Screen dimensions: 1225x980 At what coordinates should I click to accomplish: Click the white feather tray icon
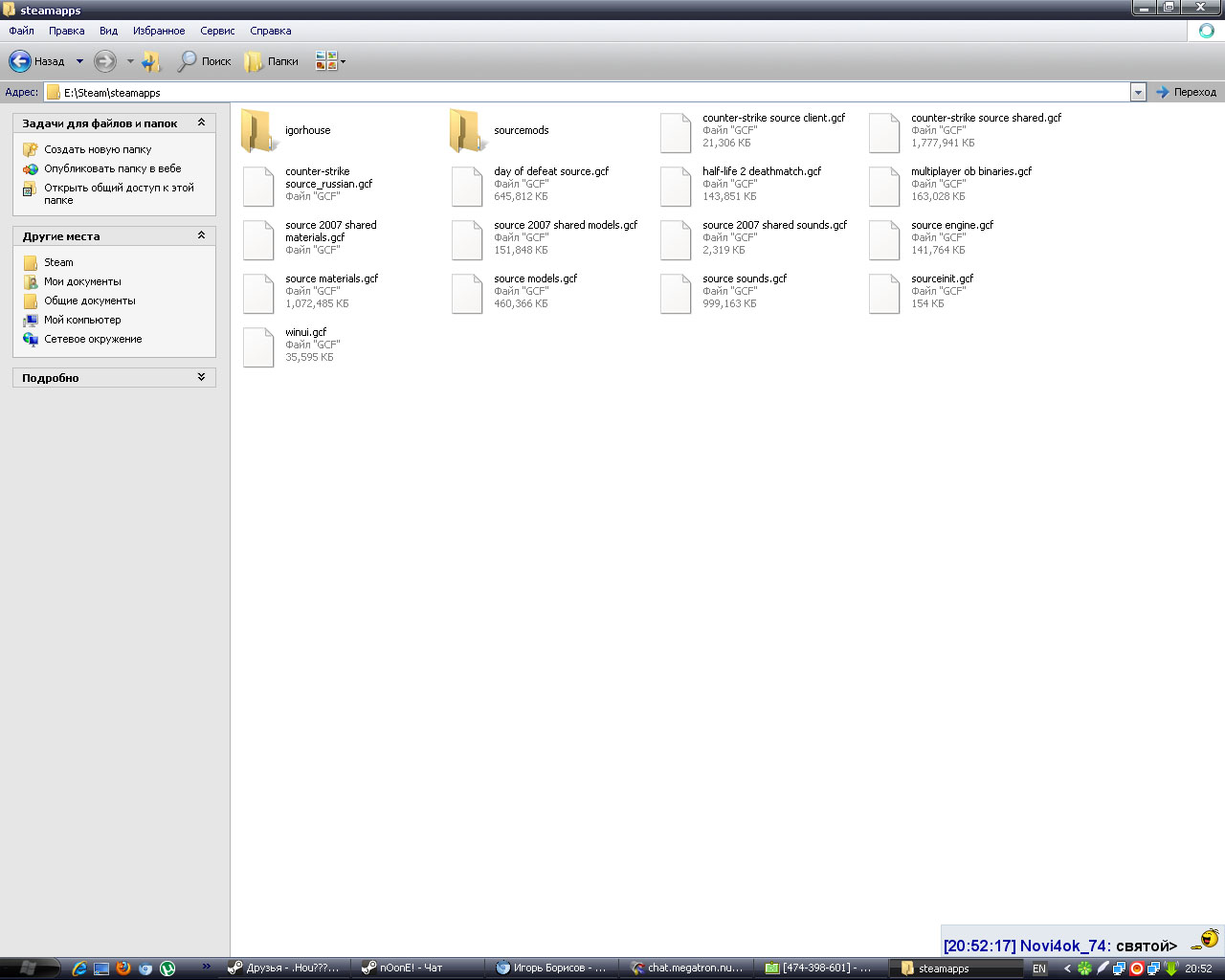pos(1102,969)
